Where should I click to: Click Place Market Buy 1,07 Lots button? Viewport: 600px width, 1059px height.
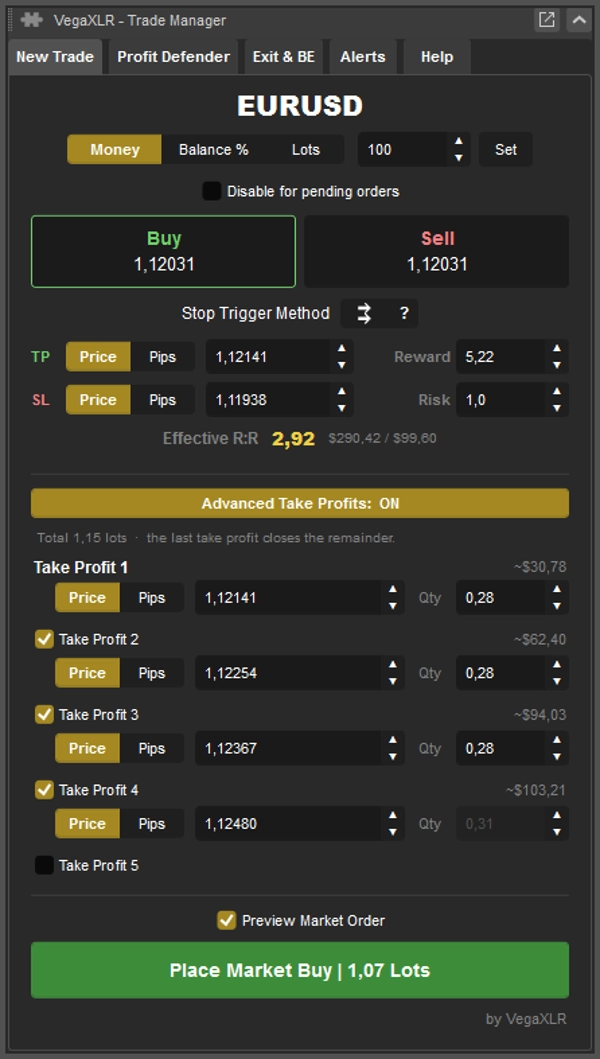coord(300,971)
